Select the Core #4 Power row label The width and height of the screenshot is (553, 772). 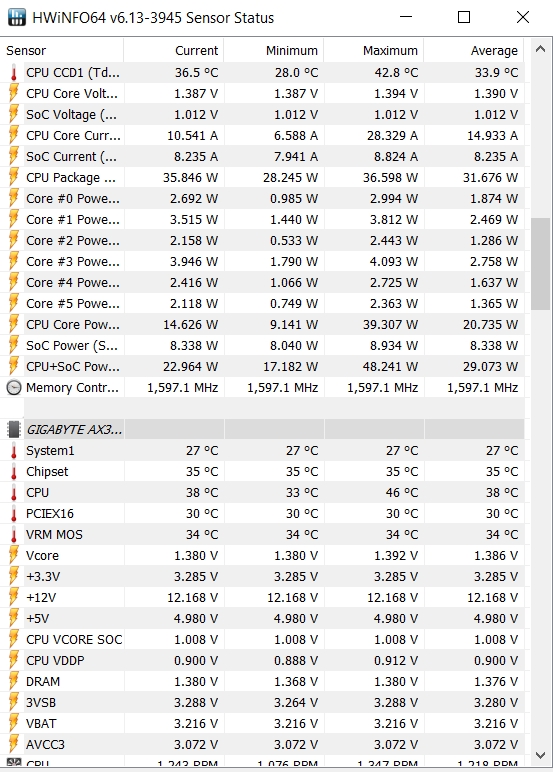click(73, 283)
